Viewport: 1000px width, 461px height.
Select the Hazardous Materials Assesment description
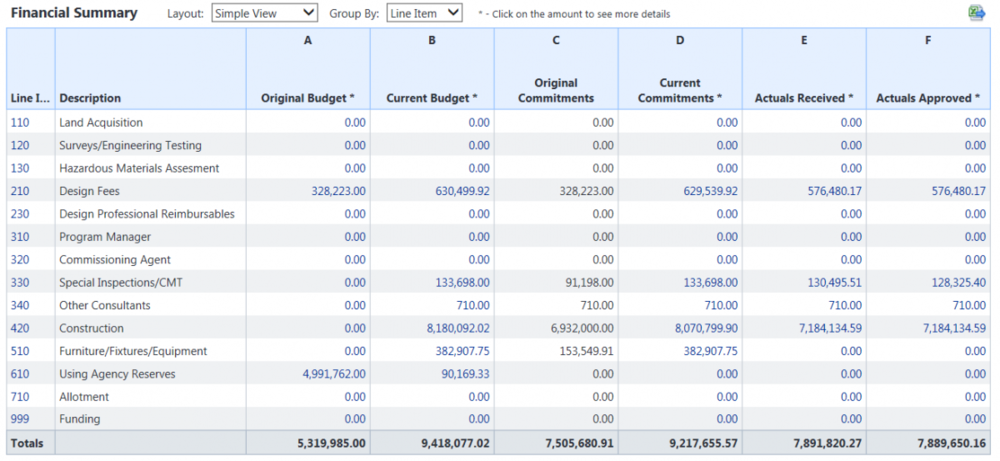coord(139,168)
